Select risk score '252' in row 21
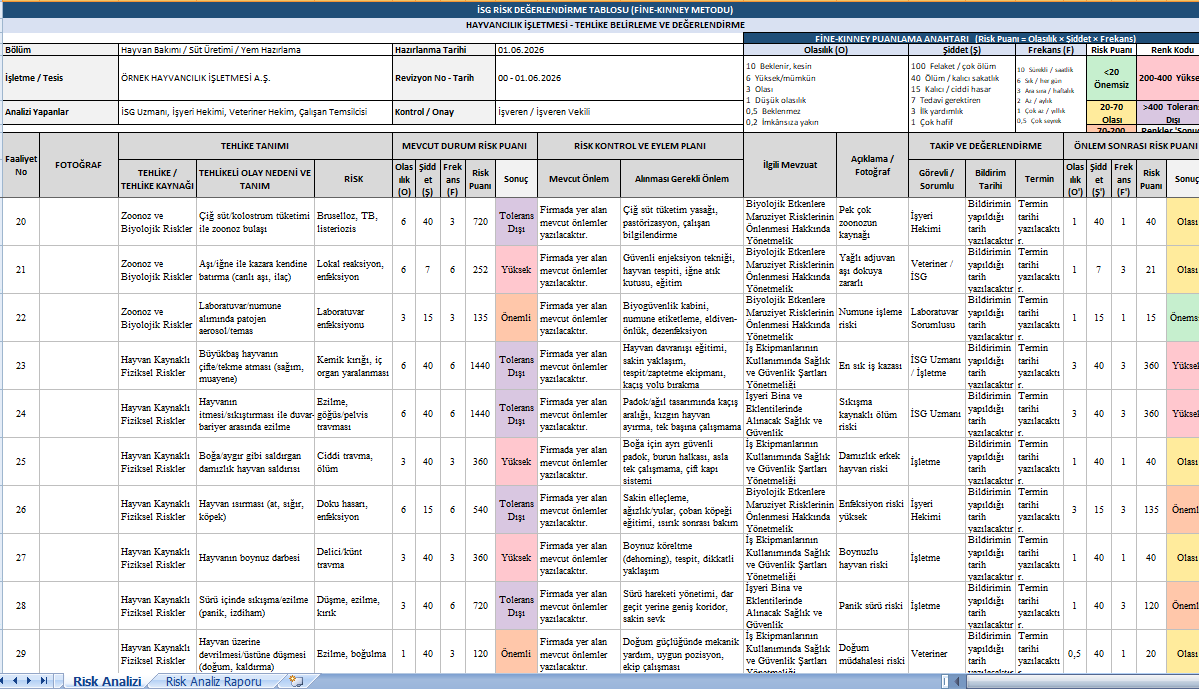 480,270
